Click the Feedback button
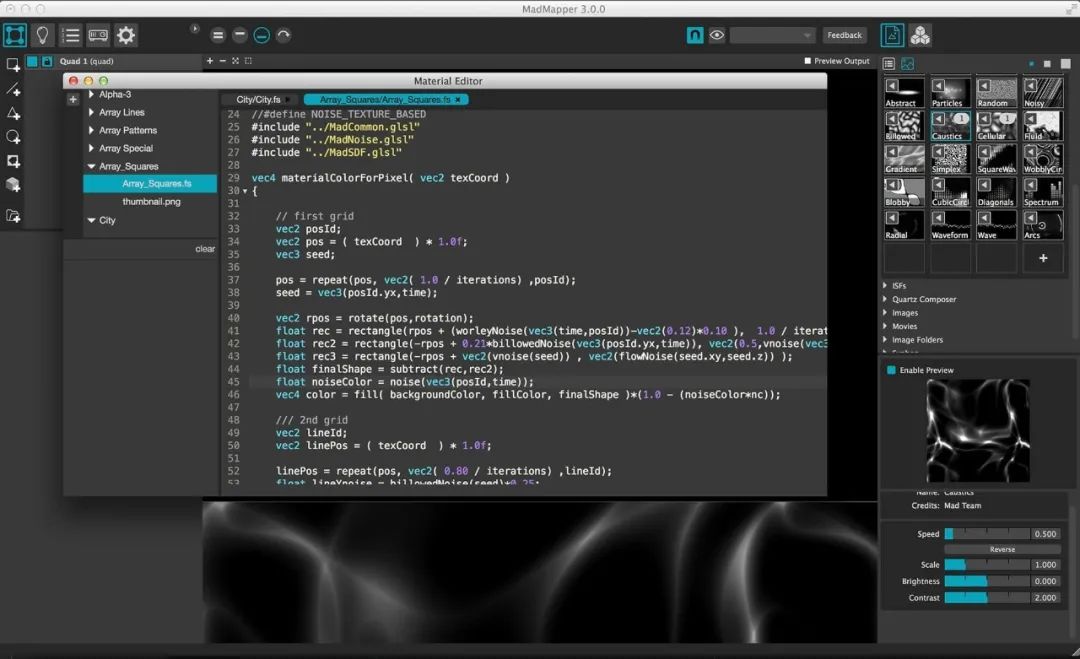This screenshot has height=659, width=1080. (x=844, y=35)
